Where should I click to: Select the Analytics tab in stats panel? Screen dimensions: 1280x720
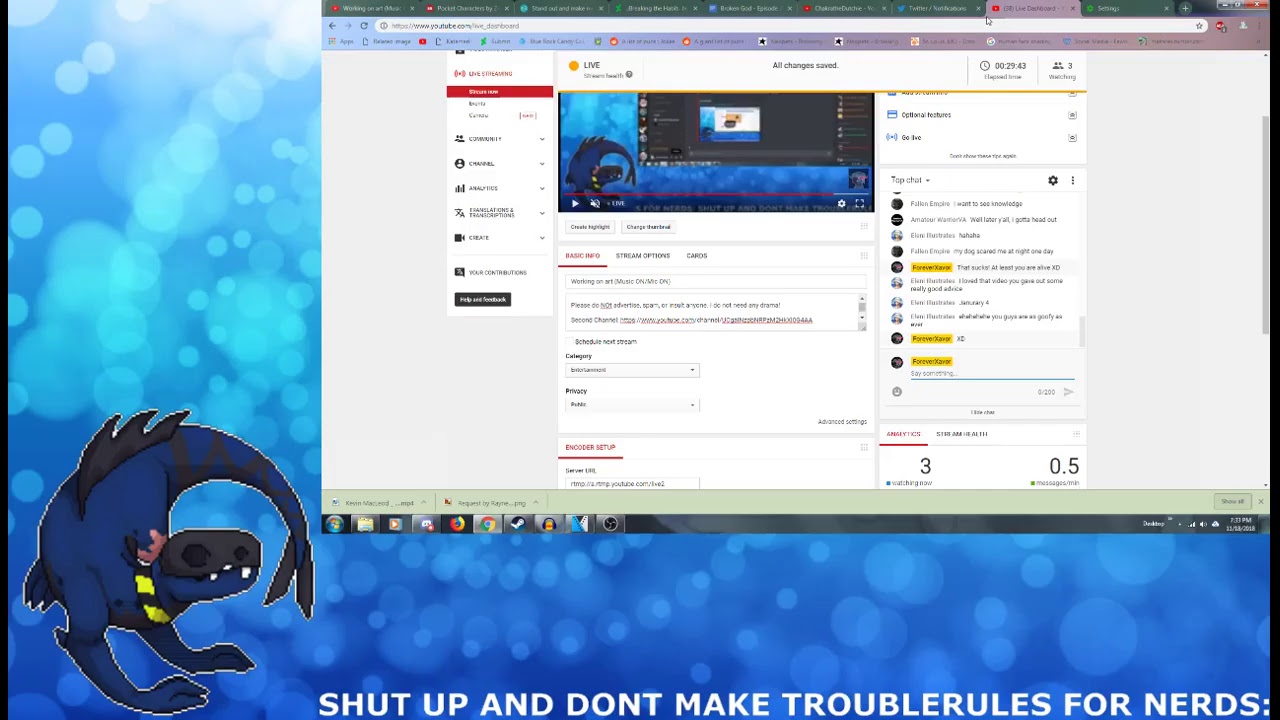(903, 434)
